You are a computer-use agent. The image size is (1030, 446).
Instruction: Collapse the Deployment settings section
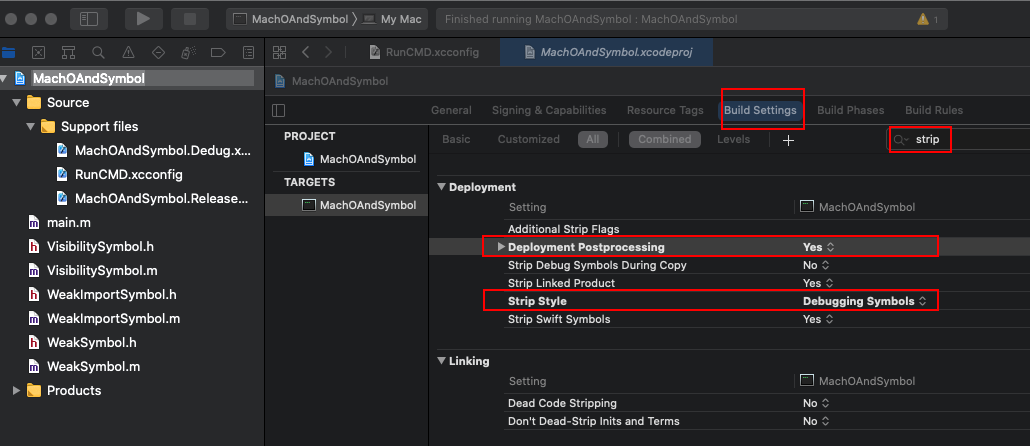click(441, 188)
